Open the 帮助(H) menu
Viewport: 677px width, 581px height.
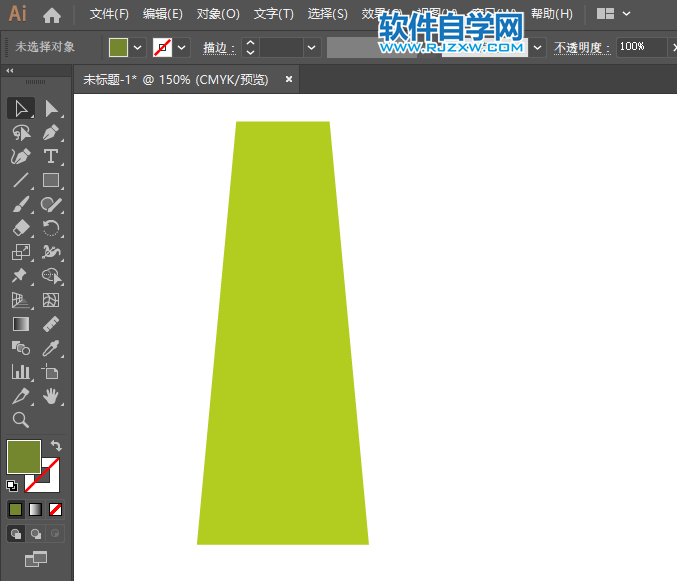551,14
